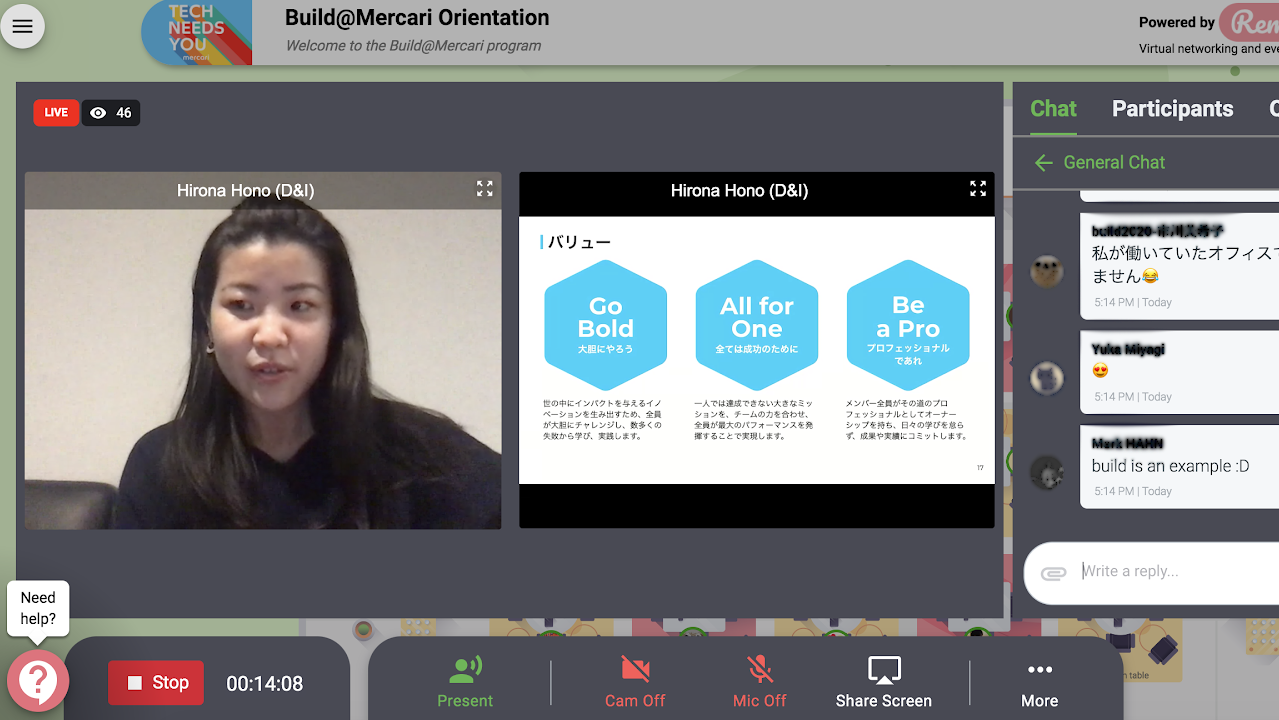Expand the shared slide panel fullscreen

click(x=978, y=188)
